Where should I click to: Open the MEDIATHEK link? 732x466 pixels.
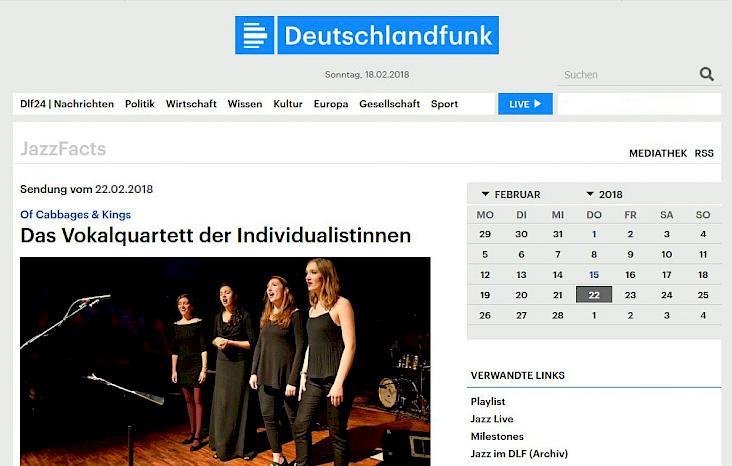(x=658, y=153)
